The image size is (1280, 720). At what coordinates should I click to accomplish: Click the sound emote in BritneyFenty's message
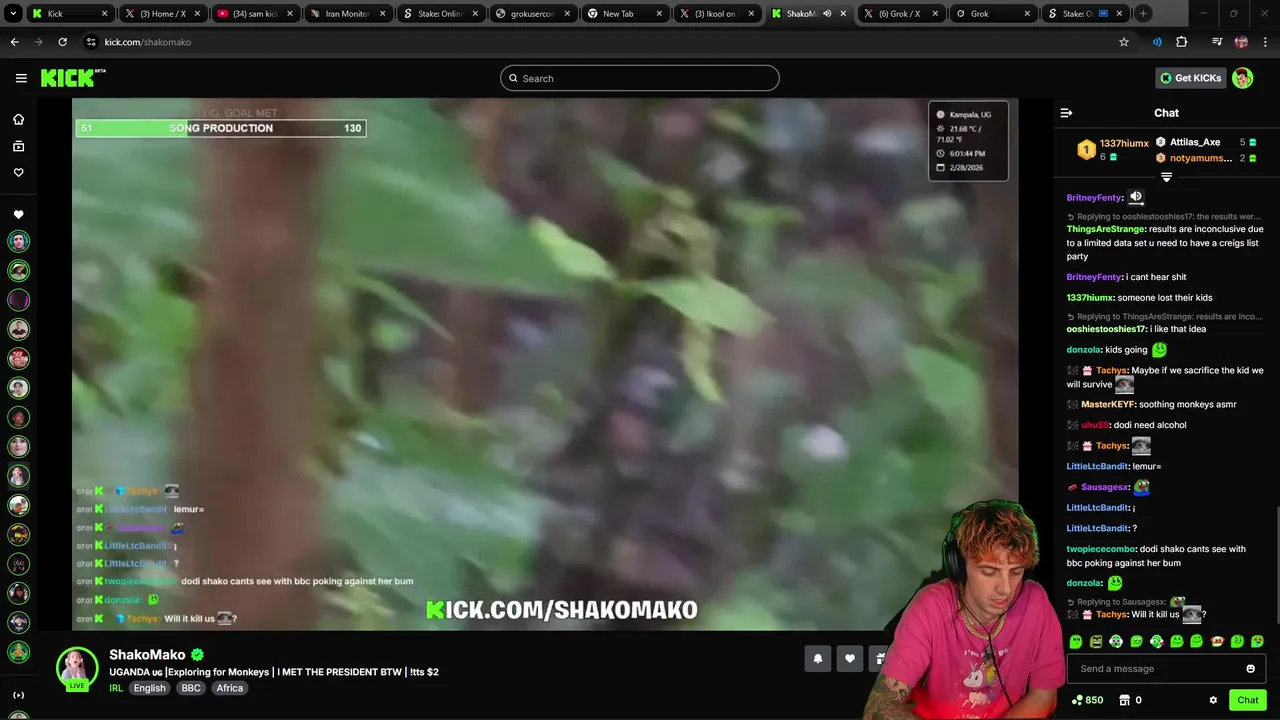[x=1136, y=198]
